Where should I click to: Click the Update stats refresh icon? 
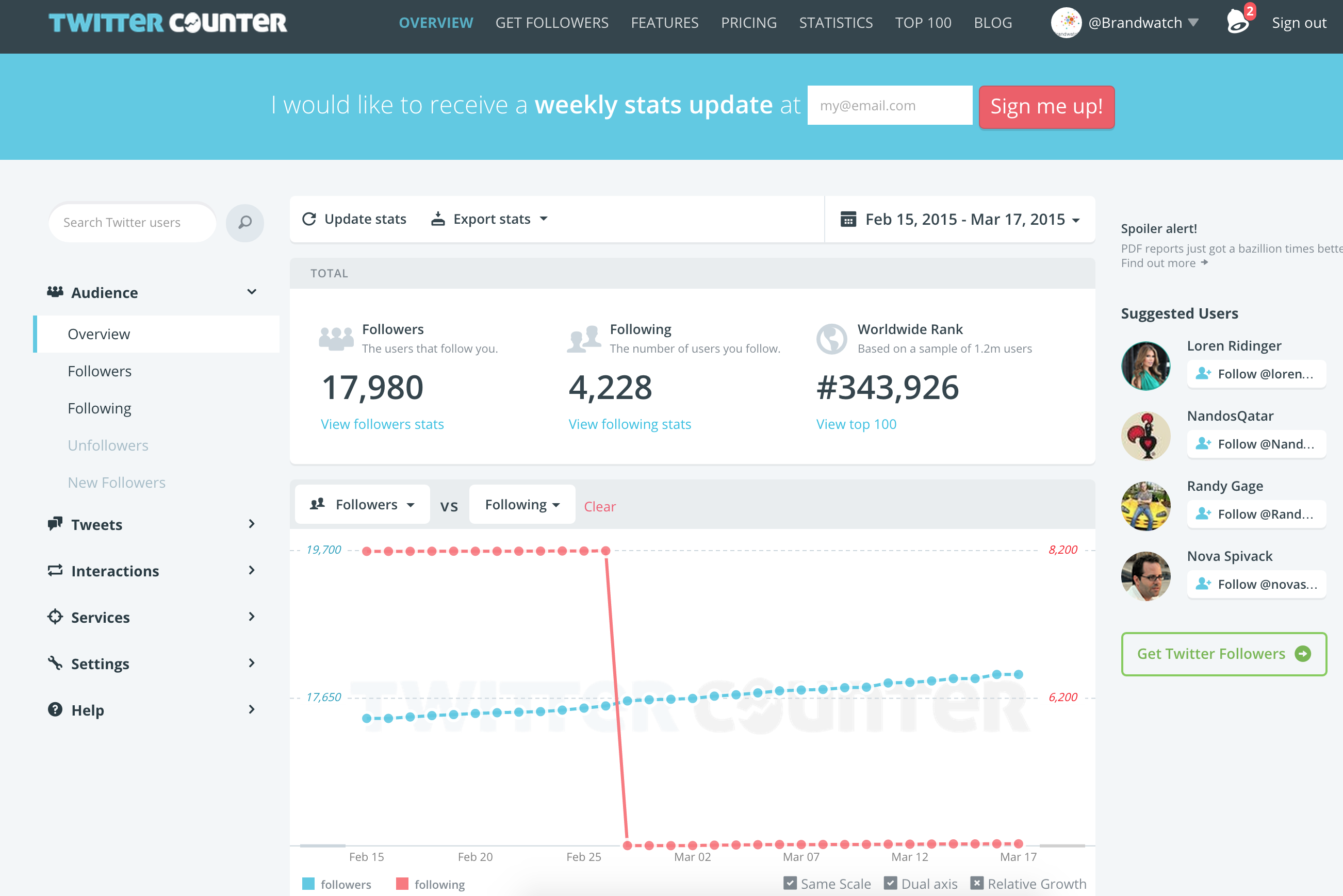pyautogui.click(x=309, y=219)
